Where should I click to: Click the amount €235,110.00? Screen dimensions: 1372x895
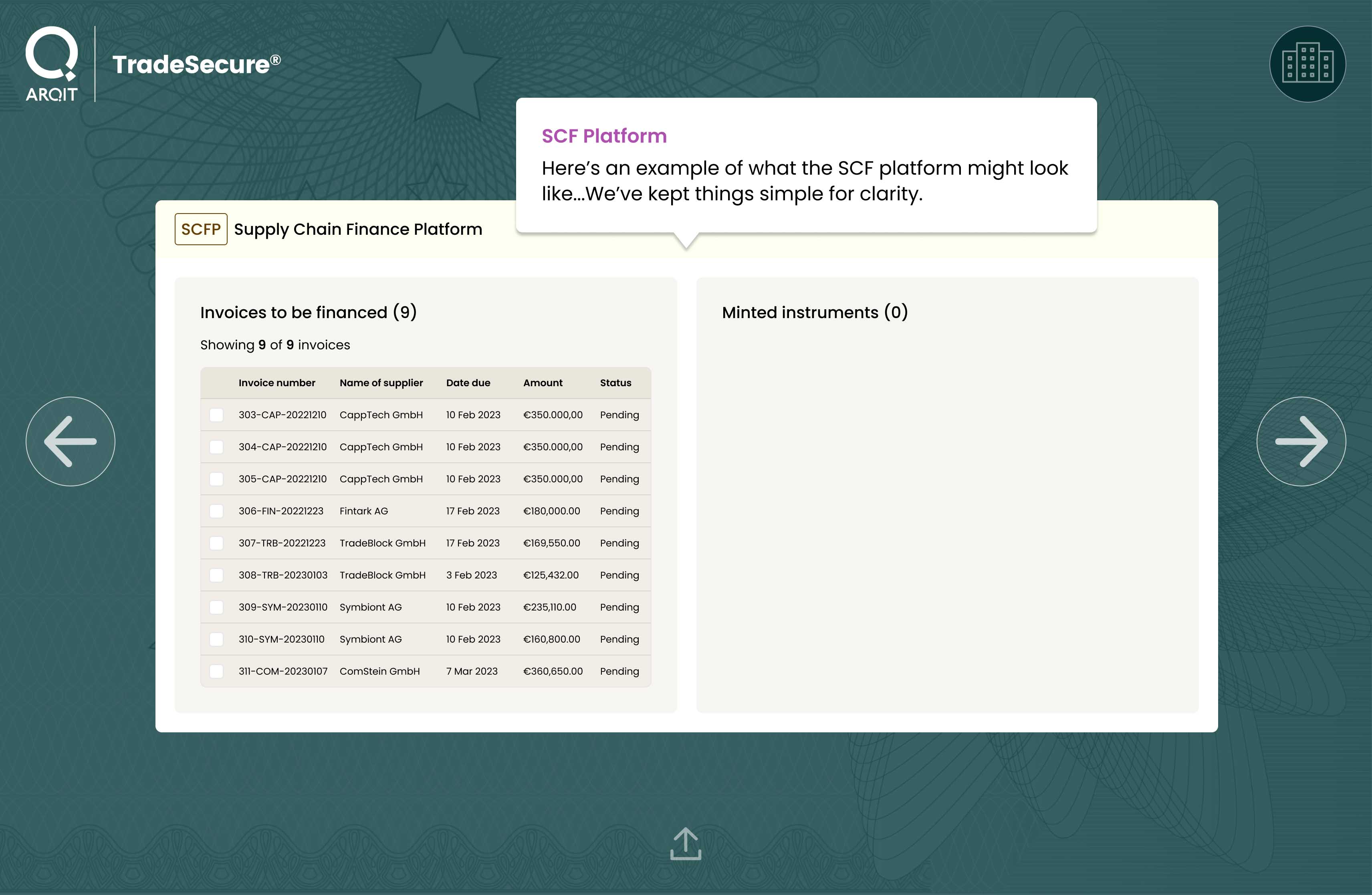(549, 607)
